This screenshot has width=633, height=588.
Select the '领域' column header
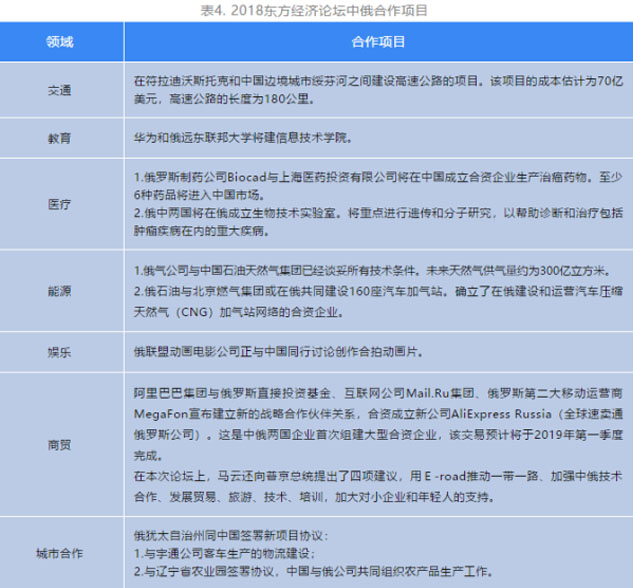(x=60, y=42)
